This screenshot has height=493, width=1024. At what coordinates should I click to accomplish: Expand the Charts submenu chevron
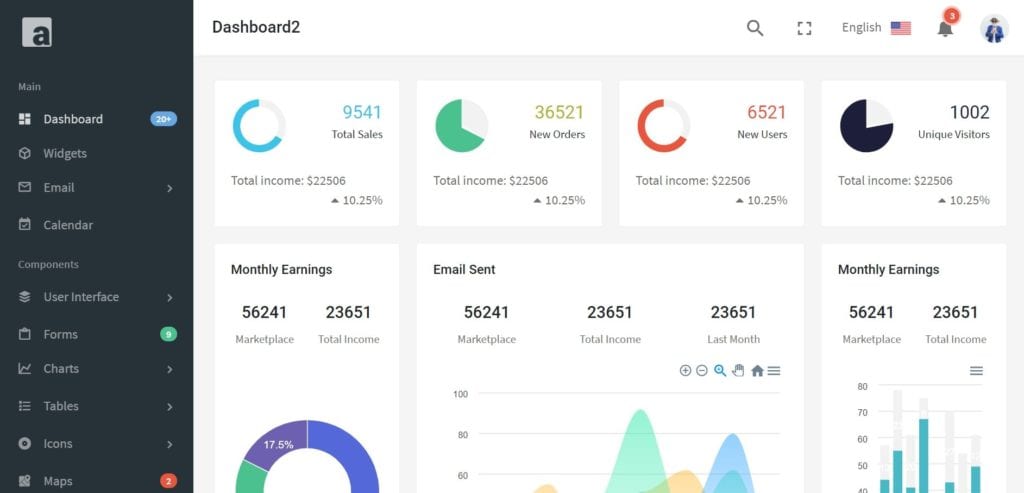[x=170, y=370]
